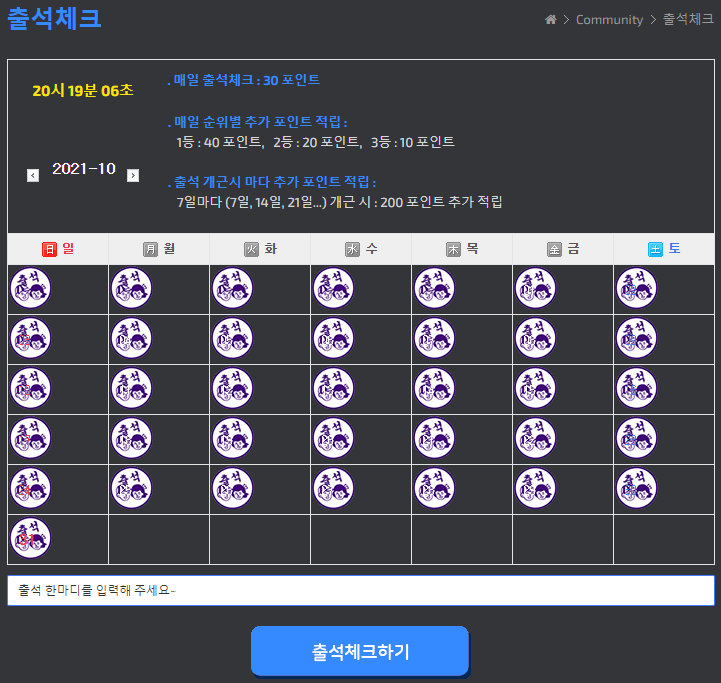
Task: Click first-row attendance stamp under Saturday
Action: click(636, 288)
